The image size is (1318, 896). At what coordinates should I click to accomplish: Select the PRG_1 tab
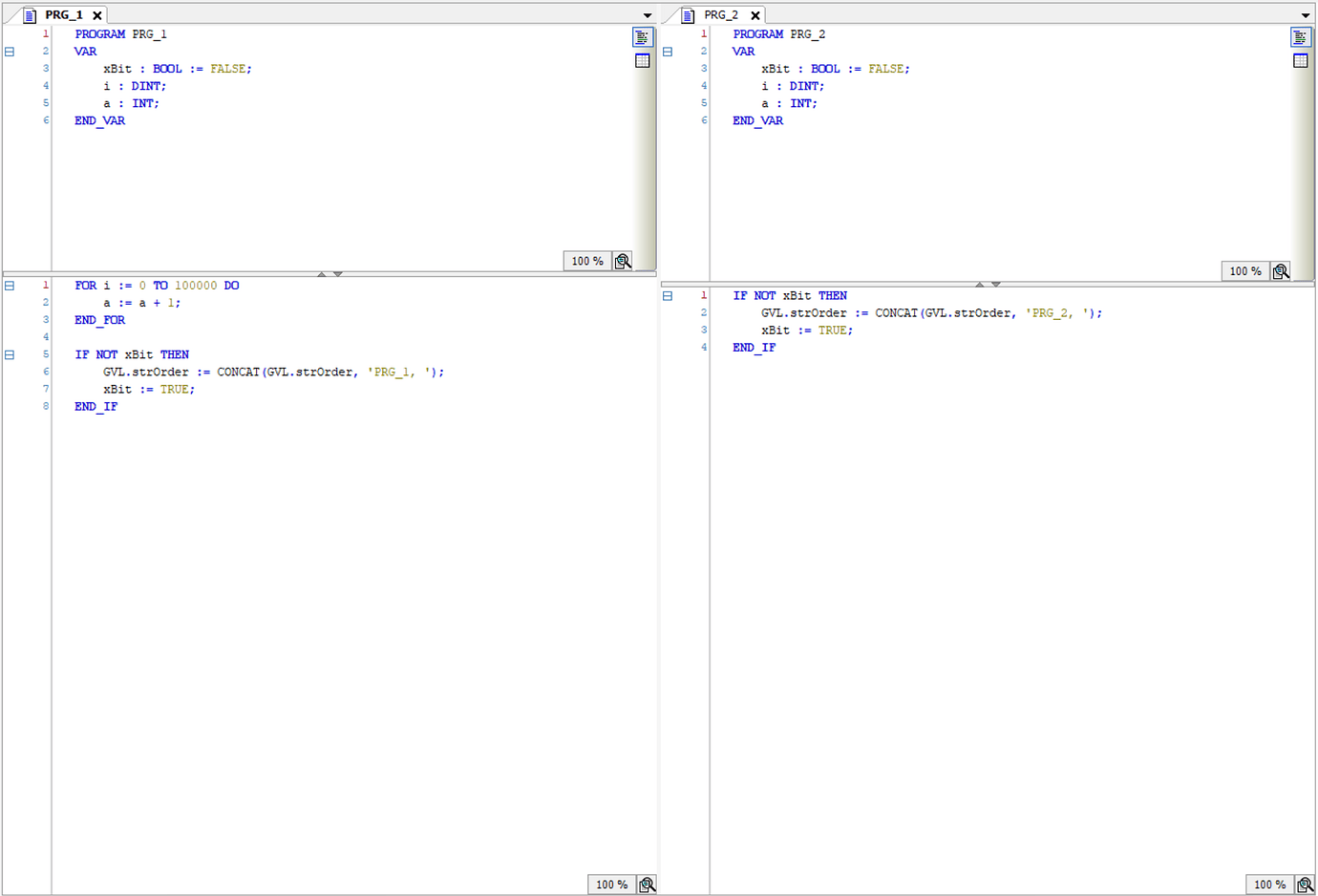click(63, 15)
